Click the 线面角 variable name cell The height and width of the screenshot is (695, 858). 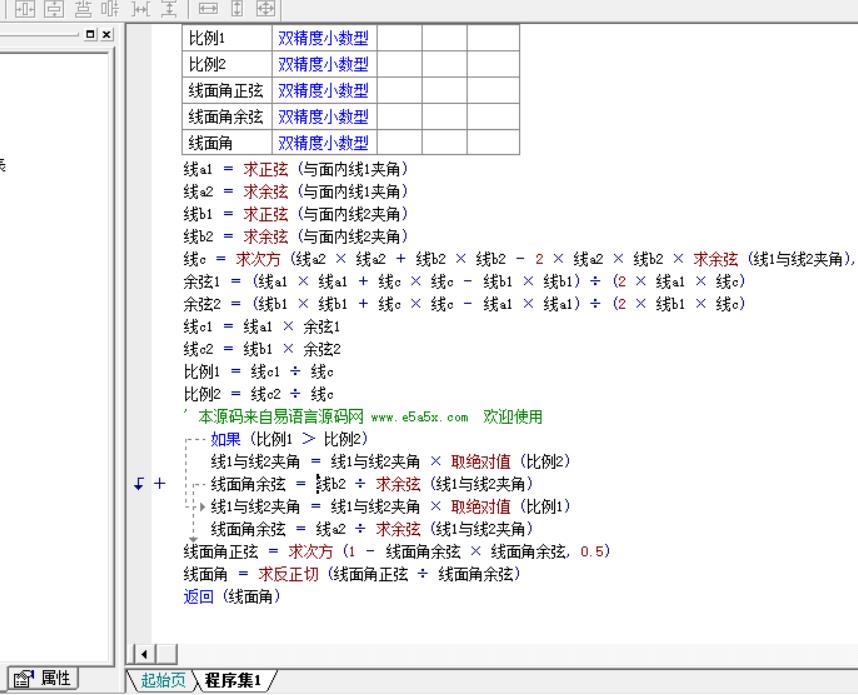212,143
